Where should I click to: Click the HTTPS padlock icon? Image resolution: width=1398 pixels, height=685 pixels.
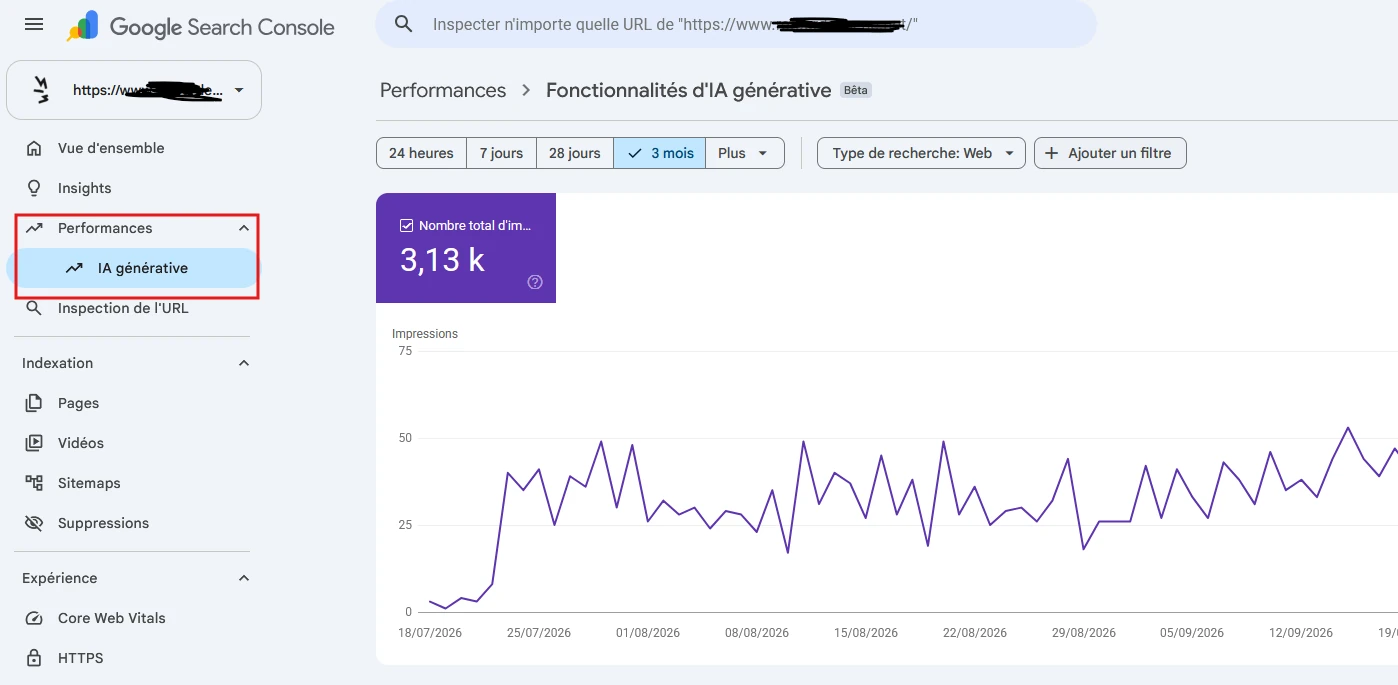tap(34, 658)
